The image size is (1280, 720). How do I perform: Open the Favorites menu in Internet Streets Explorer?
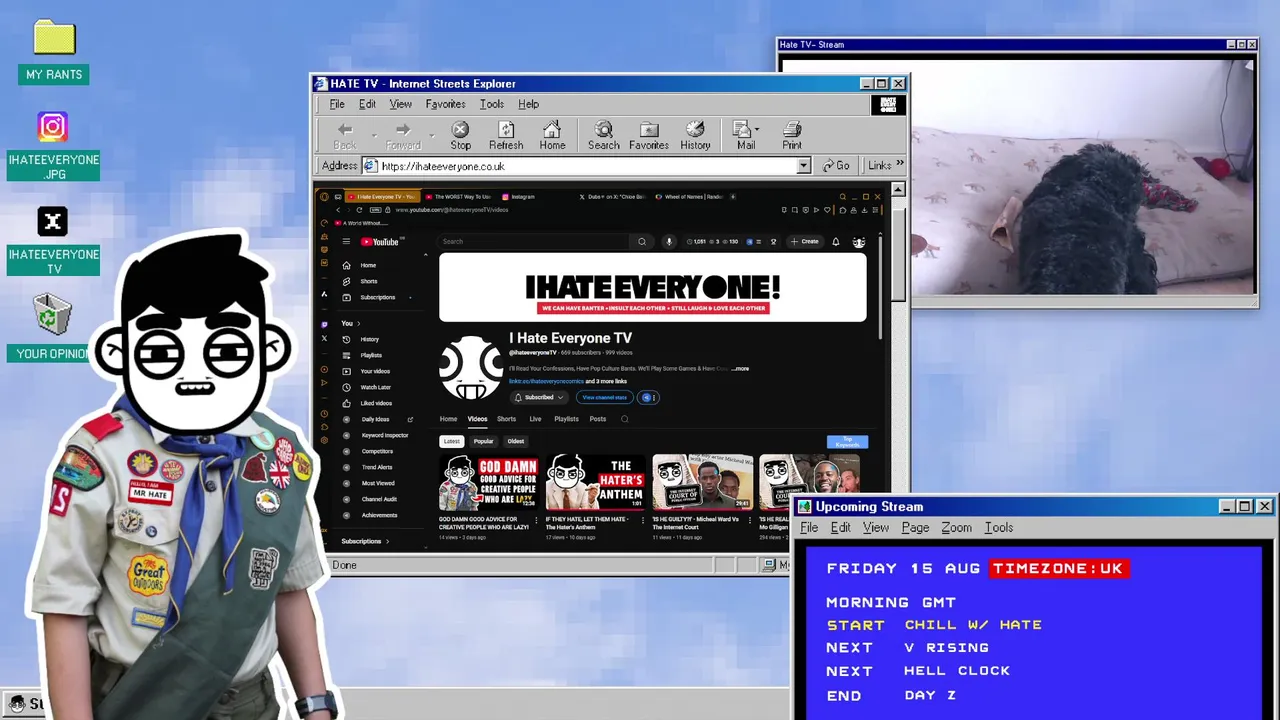click(445, 104)
